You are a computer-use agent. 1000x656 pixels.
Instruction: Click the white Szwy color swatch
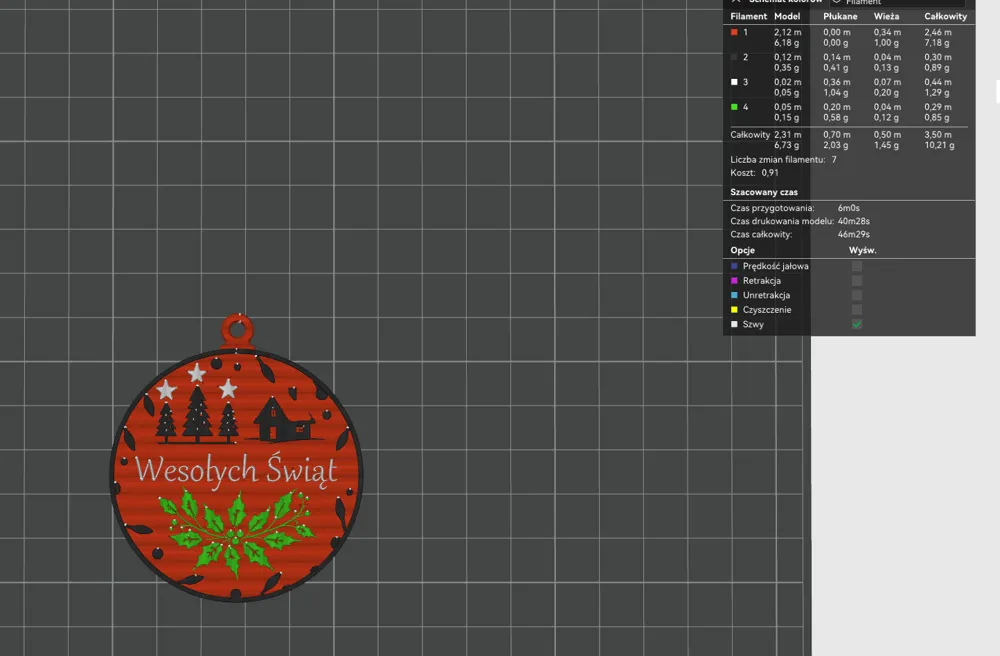click(x=734, y=324)
